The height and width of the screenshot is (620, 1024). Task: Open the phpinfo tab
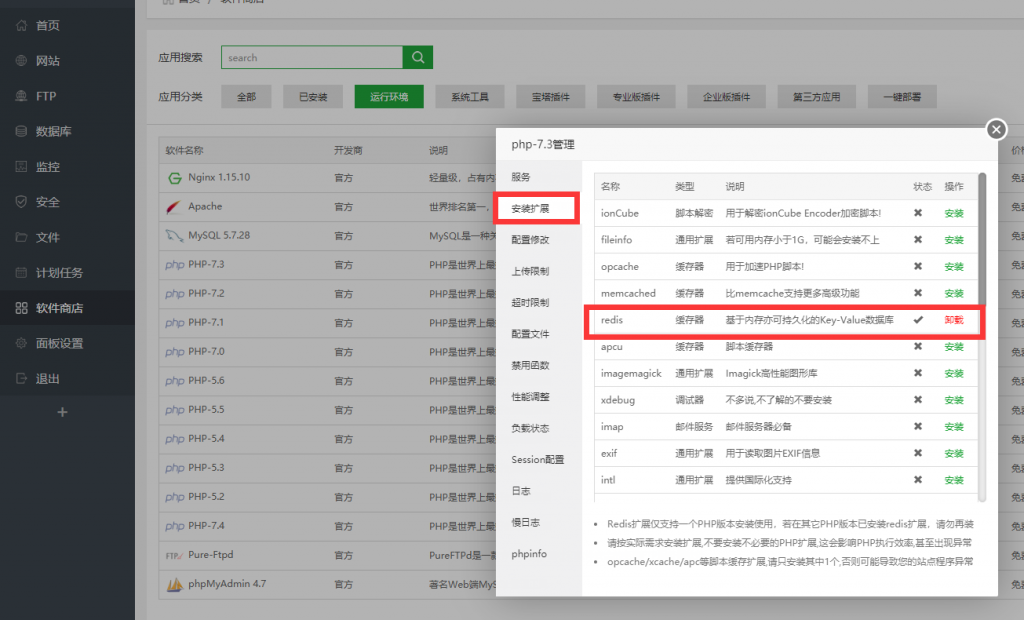point(528,554)
